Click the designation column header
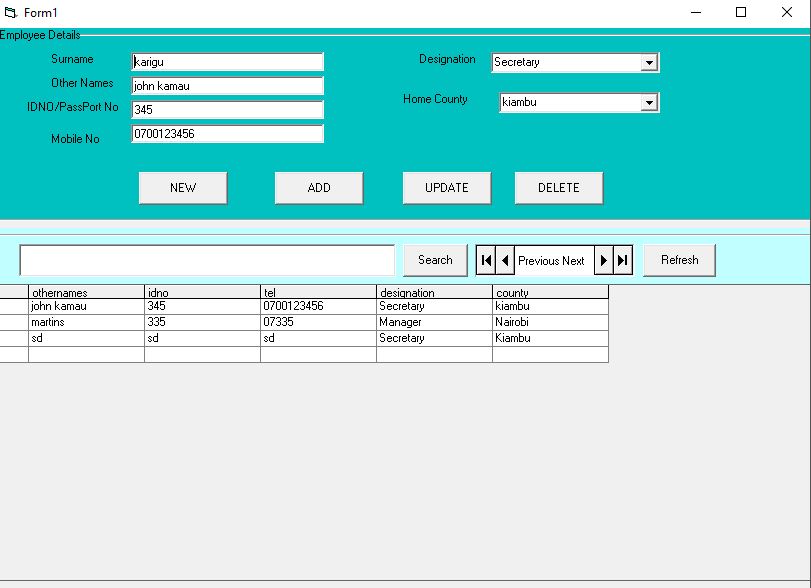This screenshot has height=588, width=811. tap(434, 292)
